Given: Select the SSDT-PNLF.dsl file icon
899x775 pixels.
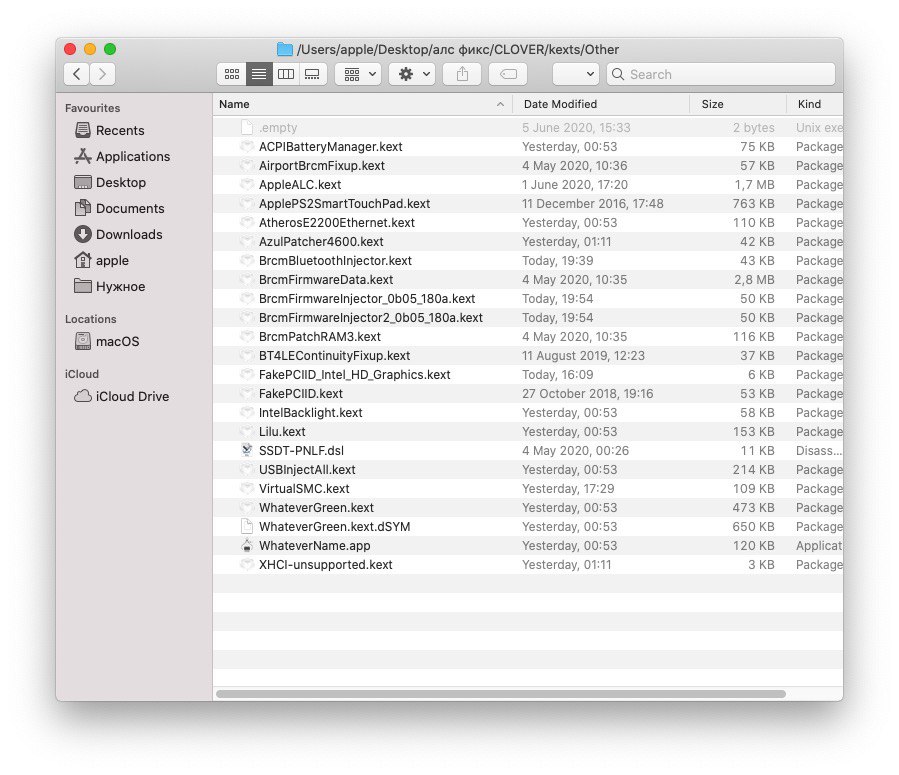Looking at the screenshot, I should (x=247, y=451).
